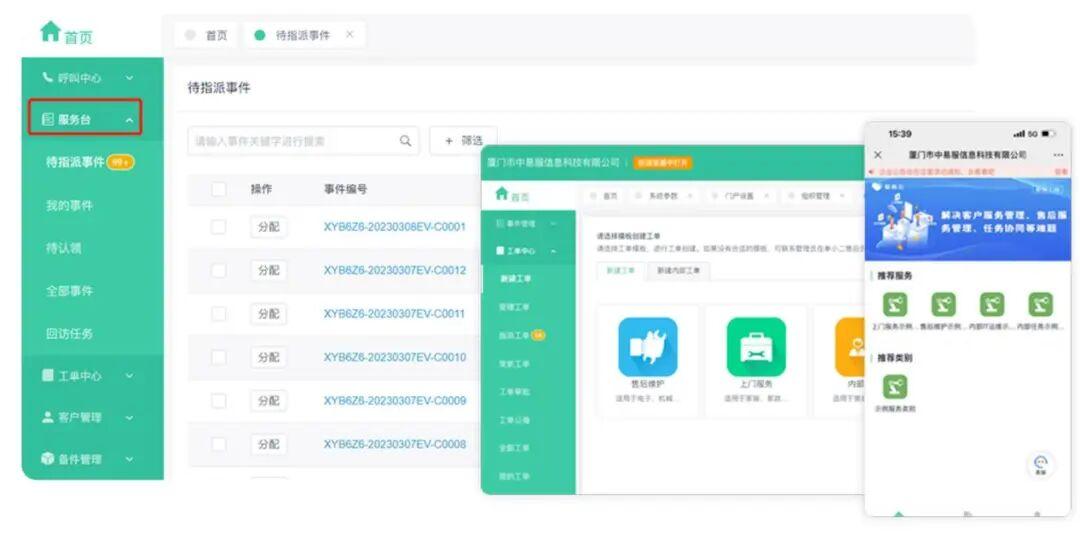Click 分配 button for event C0012

pos(268,270)
